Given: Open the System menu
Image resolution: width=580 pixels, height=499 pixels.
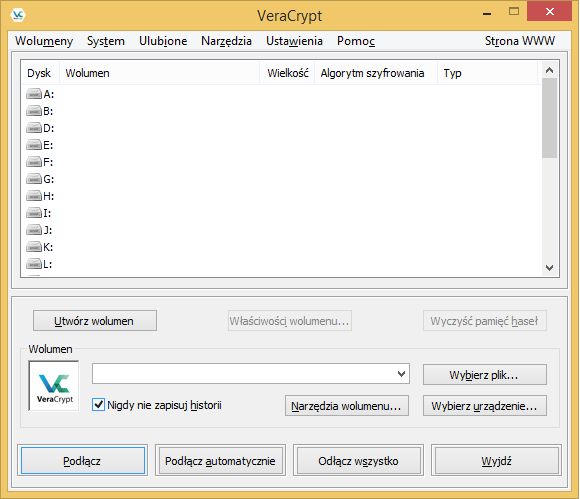Looking at the screenshot, I should pos(106,41).
